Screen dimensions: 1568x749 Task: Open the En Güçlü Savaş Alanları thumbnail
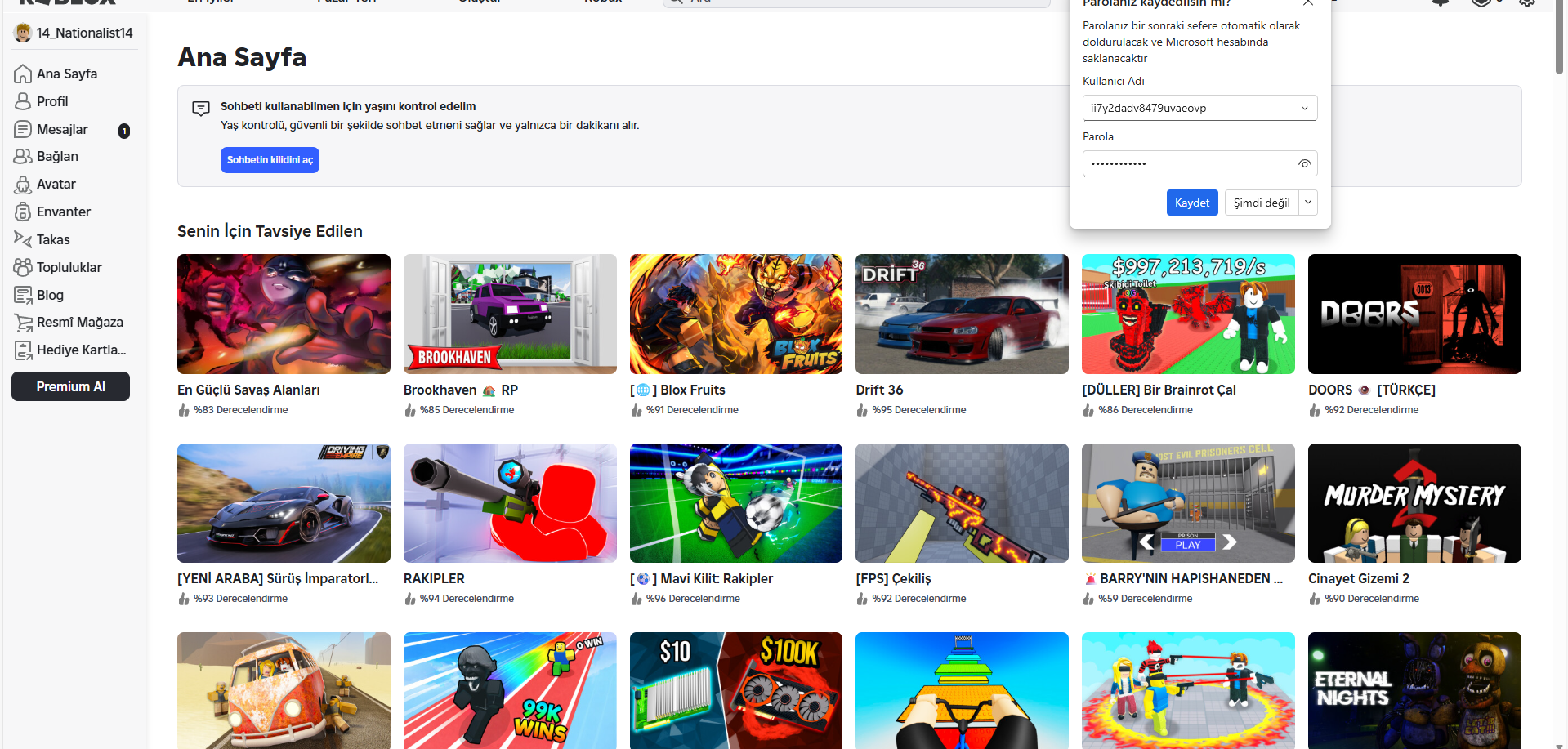click(x=284, y=314)
